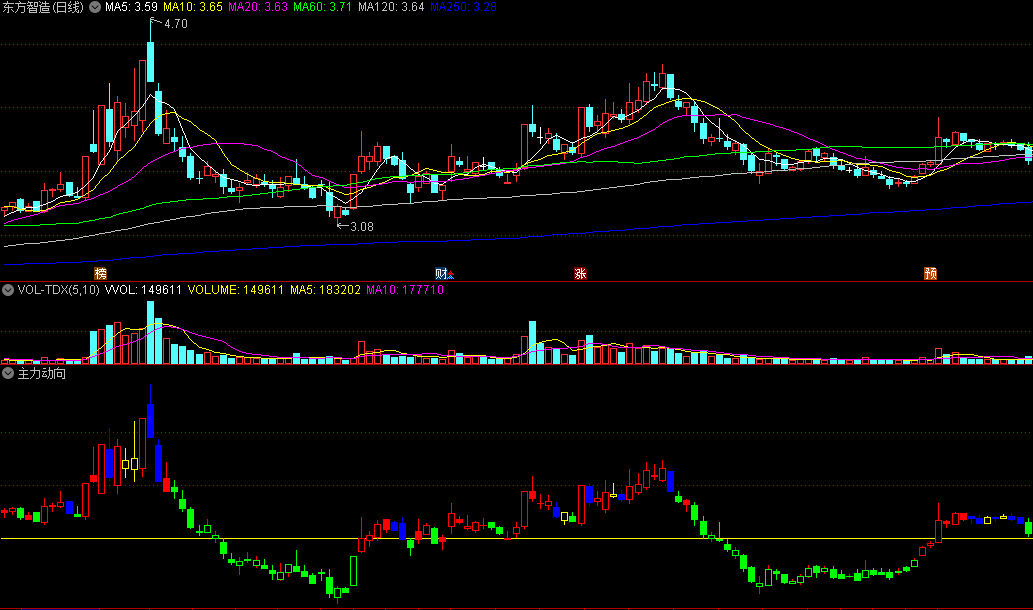Click the MA20: 3.63 label

[x=258, y=7]
